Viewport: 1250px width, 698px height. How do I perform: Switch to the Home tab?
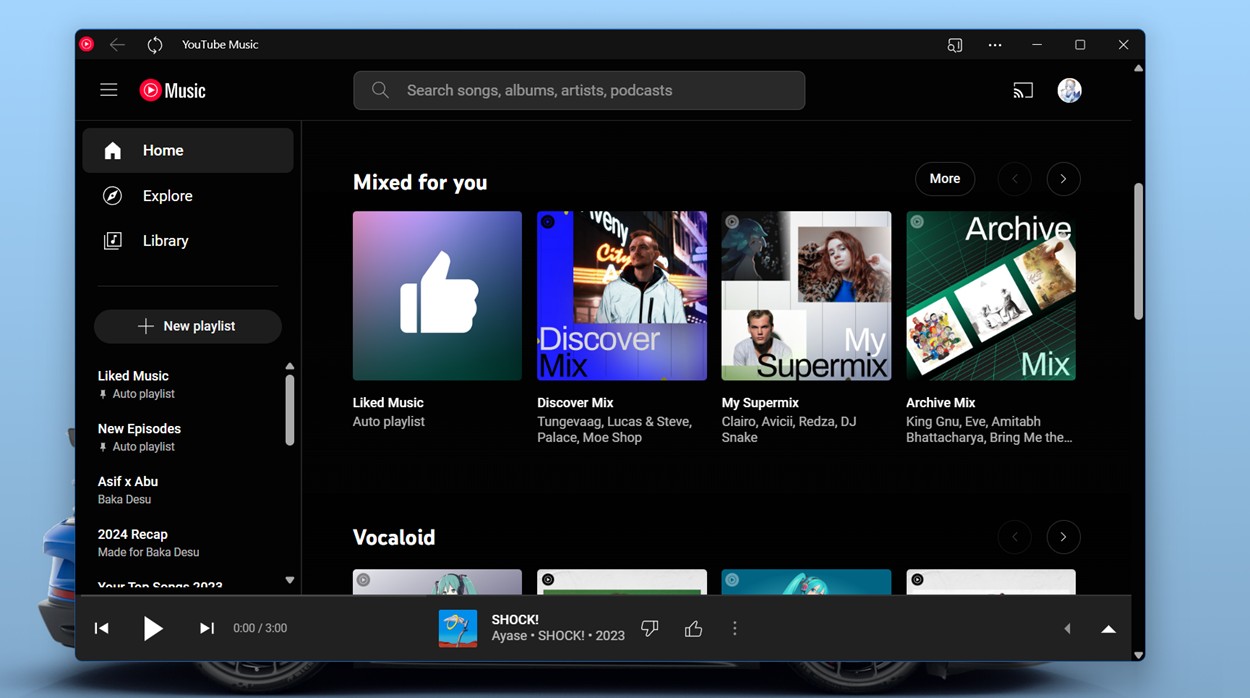click(162, 150)
